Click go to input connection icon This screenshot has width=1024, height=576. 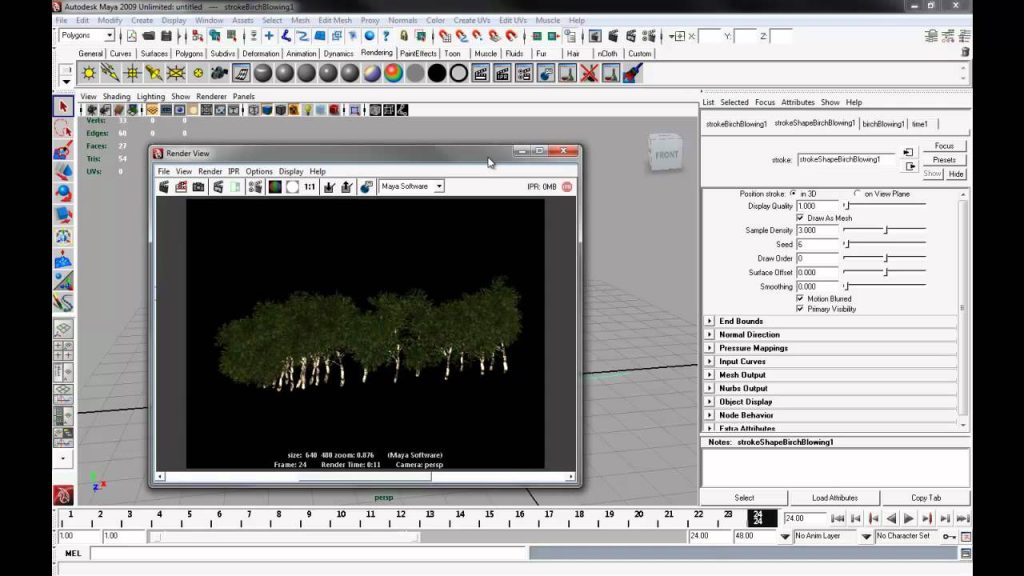[x=908, y=152]
